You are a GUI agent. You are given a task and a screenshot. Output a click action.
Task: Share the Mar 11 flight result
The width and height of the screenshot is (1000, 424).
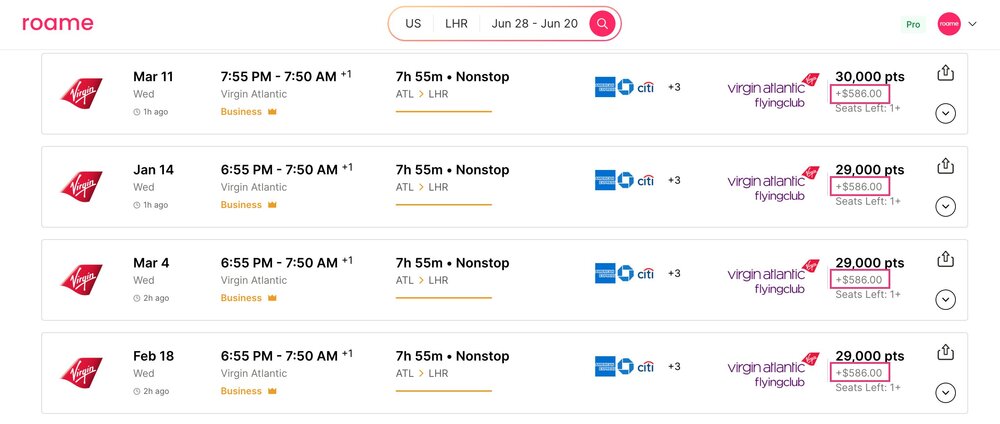945,73
